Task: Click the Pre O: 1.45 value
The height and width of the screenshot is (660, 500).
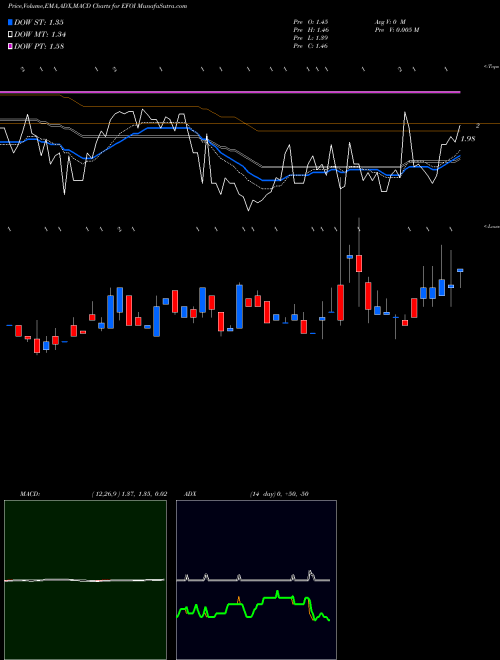Action: pos(311,21)
